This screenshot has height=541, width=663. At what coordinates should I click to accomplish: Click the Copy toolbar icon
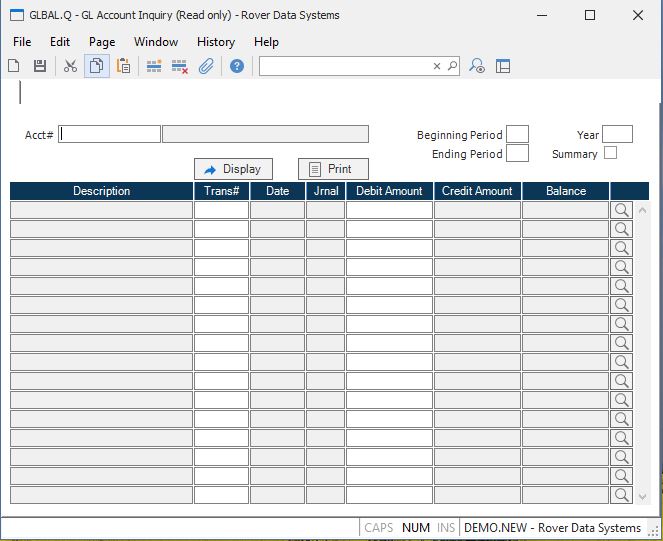pyautogui.click(x=97, y=66)
